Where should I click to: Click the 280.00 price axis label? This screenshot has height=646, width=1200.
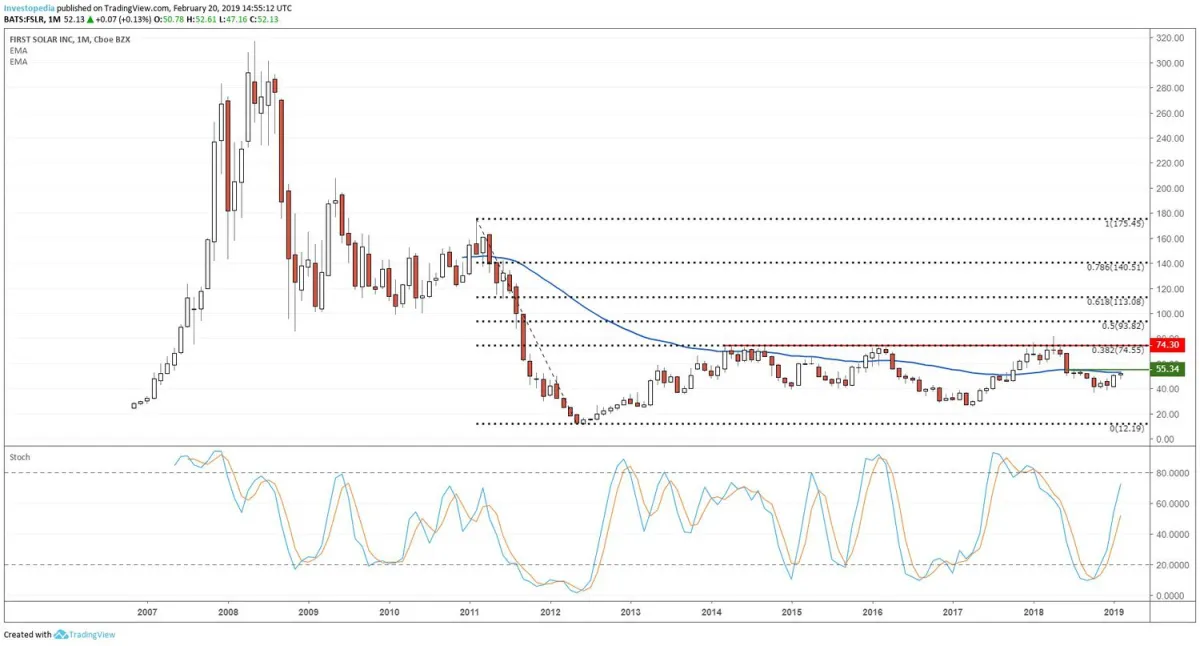tap(1170, 88)
